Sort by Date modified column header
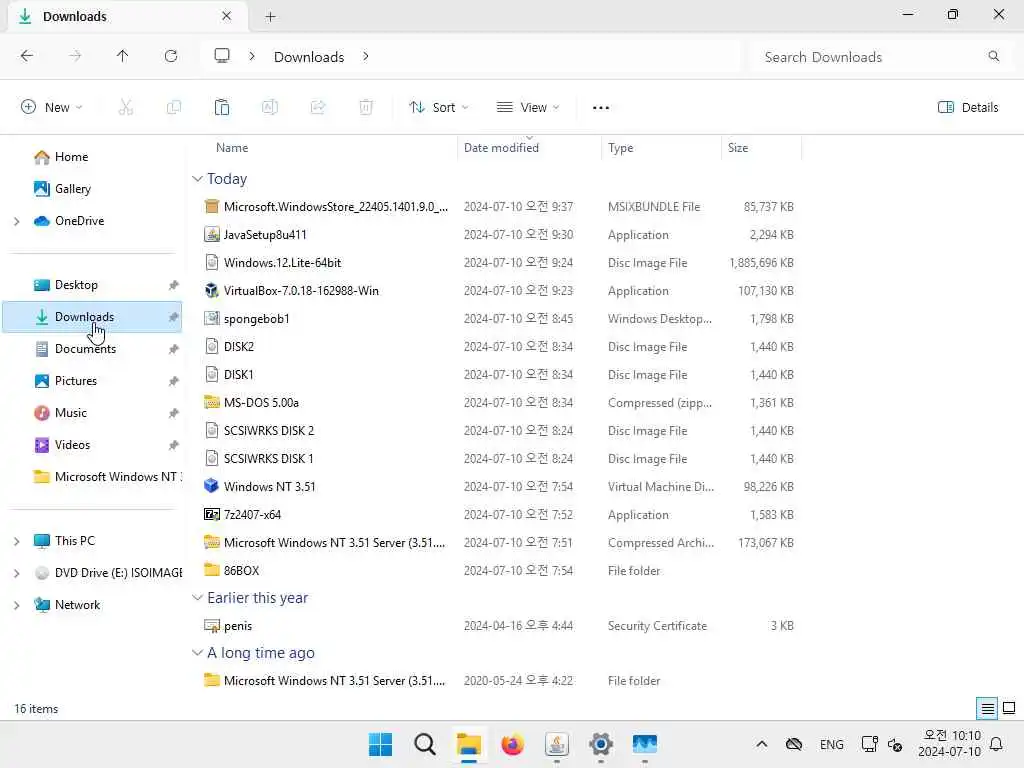 tap(501, 148)
